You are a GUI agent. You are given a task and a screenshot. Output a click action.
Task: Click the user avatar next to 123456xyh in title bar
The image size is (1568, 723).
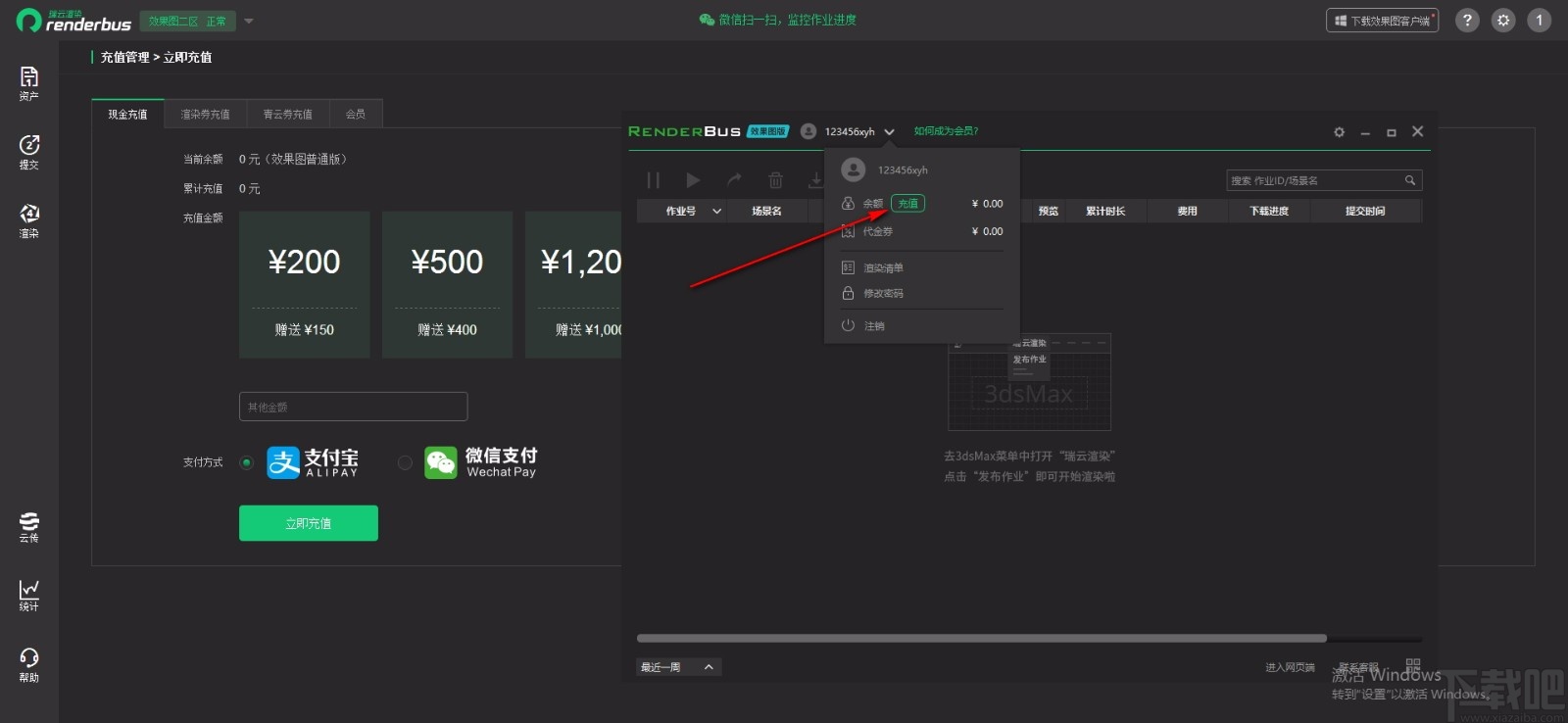pos(808,131)
